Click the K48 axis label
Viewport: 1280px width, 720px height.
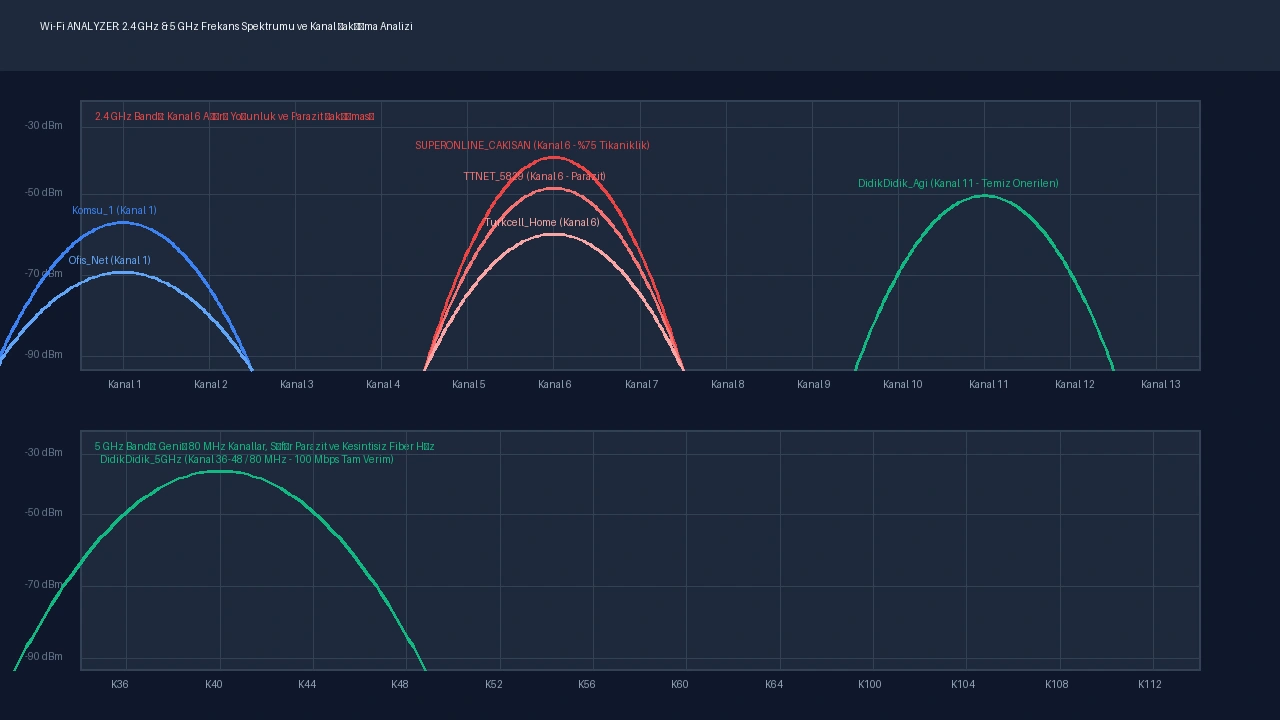click(400, 684)
